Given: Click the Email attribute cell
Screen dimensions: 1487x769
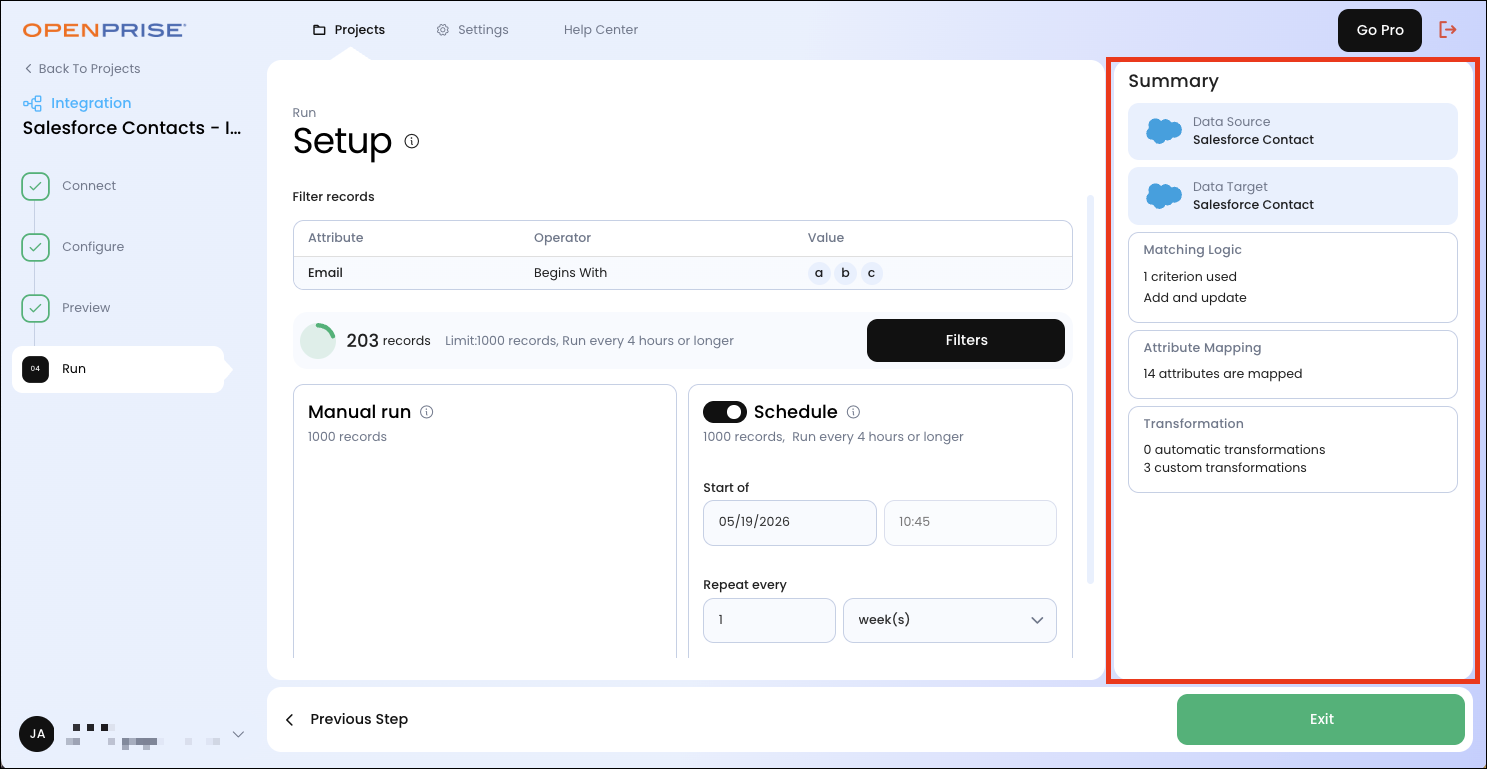Looking at the screenshot, I should pos(326,273).
